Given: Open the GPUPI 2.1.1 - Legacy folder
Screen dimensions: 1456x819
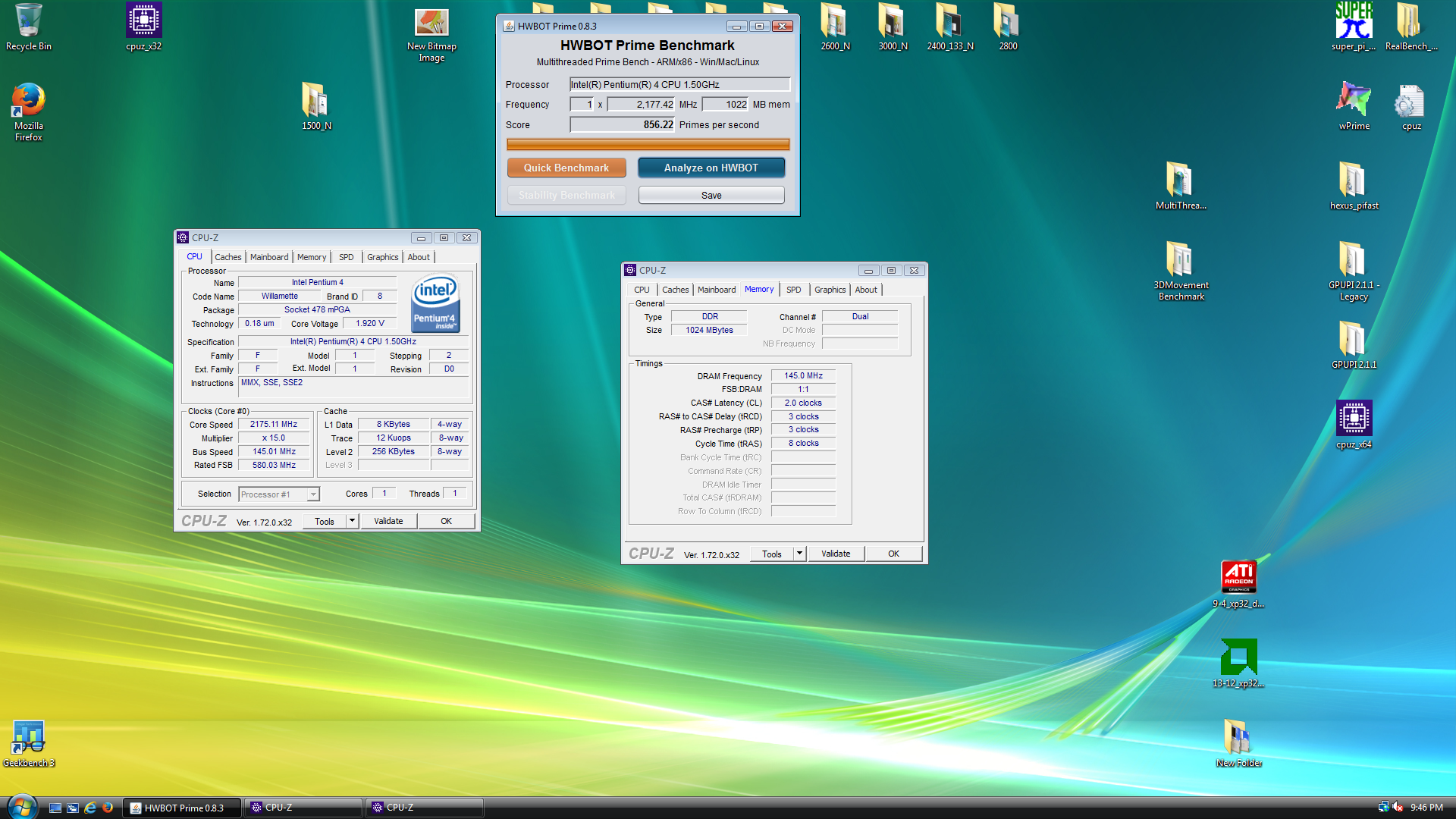Looking at the screenshot, I should pyautogui.click(x=1354, y=271).
